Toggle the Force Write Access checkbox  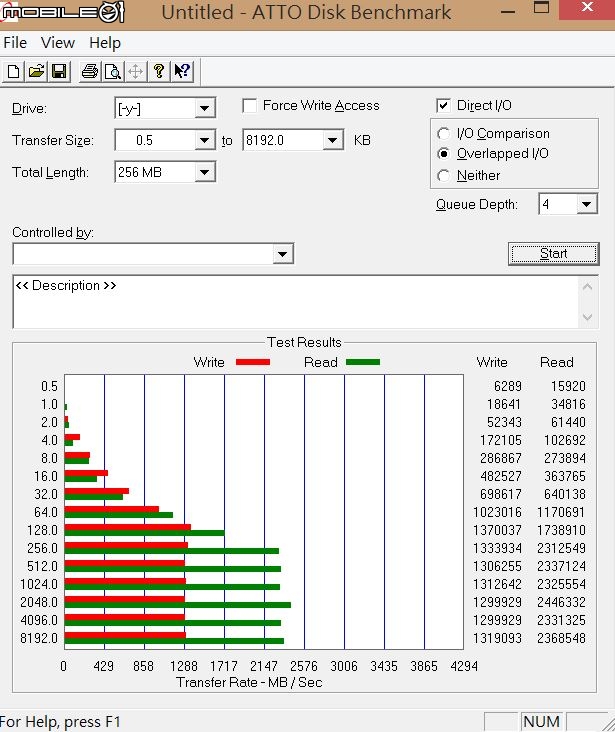(250, 106)
